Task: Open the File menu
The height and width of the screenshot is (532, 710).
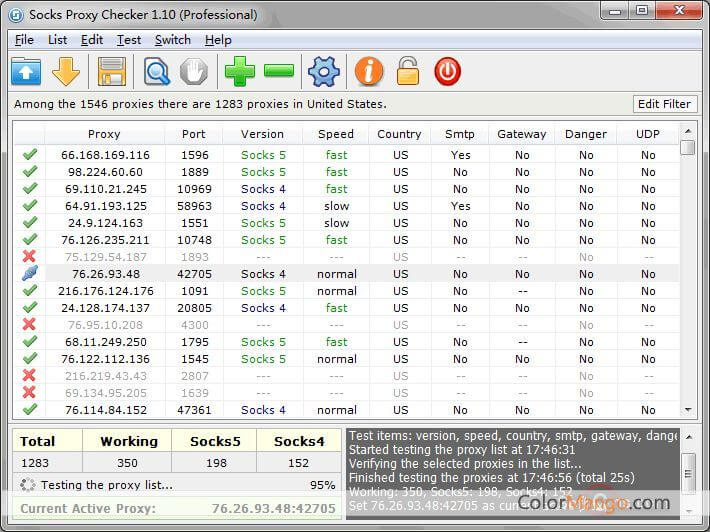Action: pyautogui.click(x=24, y=40)
